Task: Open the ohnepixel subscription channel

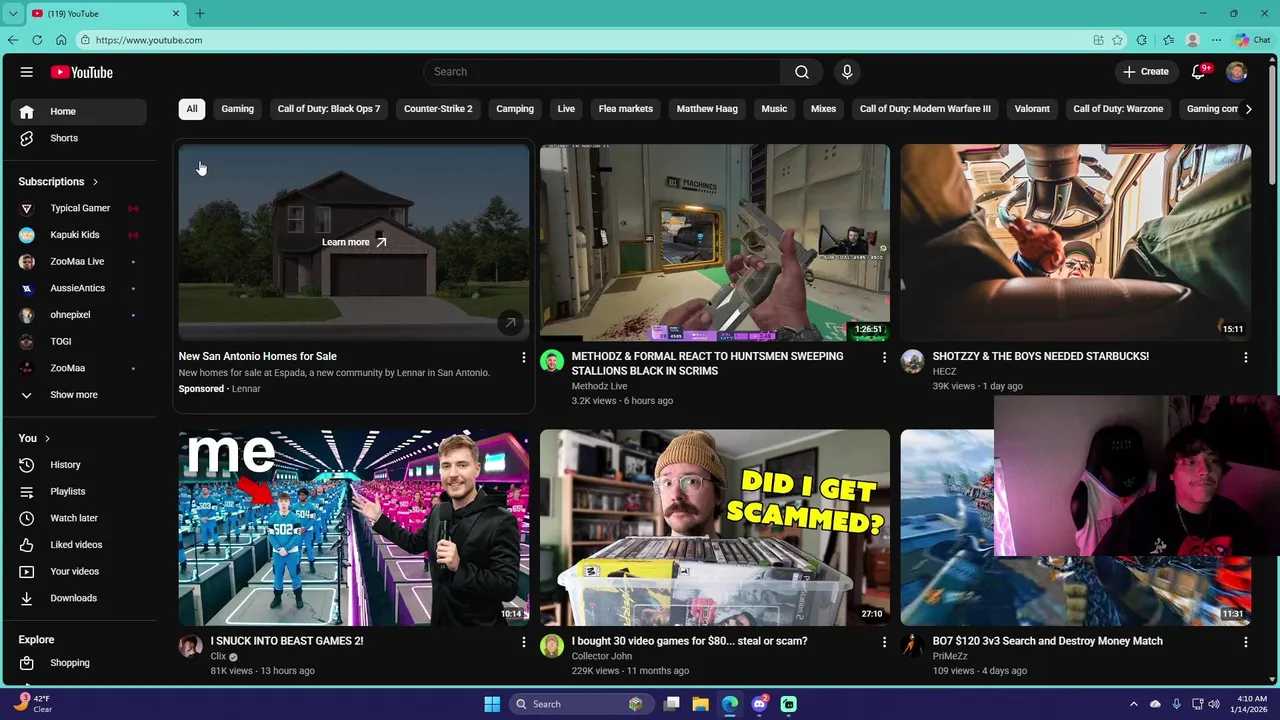Action: pos(79,315)
